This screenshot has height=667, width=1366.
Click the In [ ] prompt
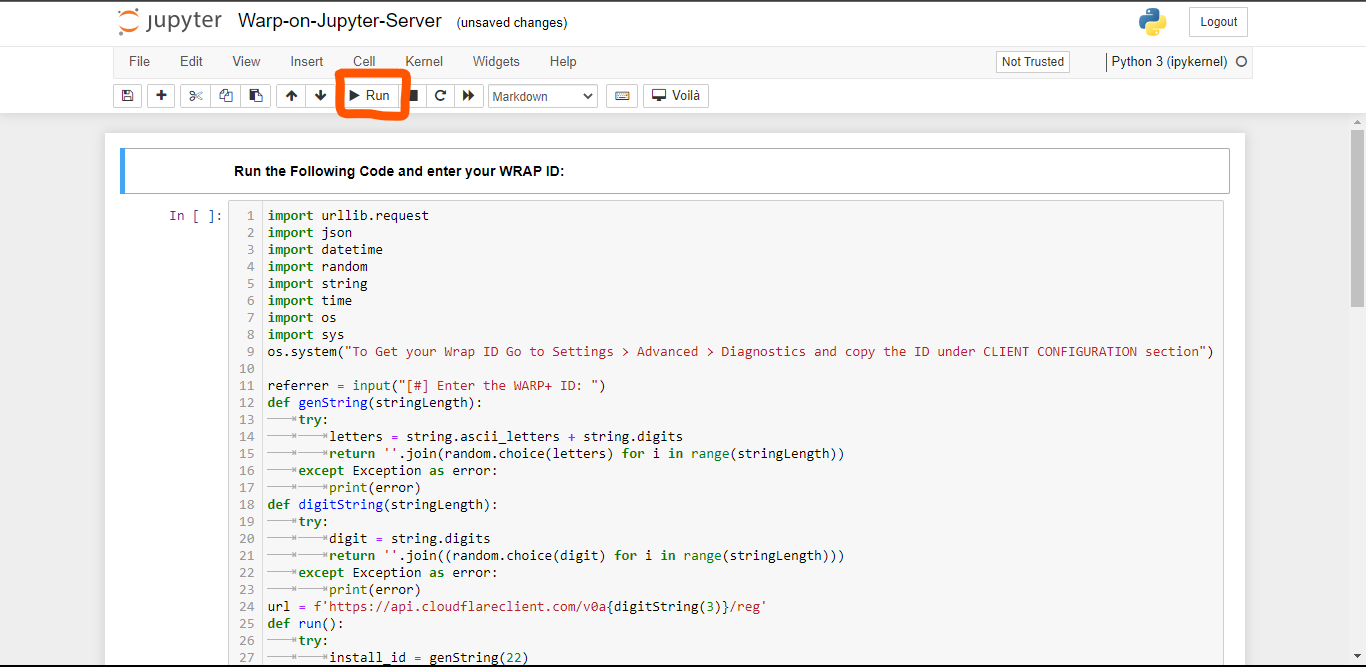[x=196, y=216]
